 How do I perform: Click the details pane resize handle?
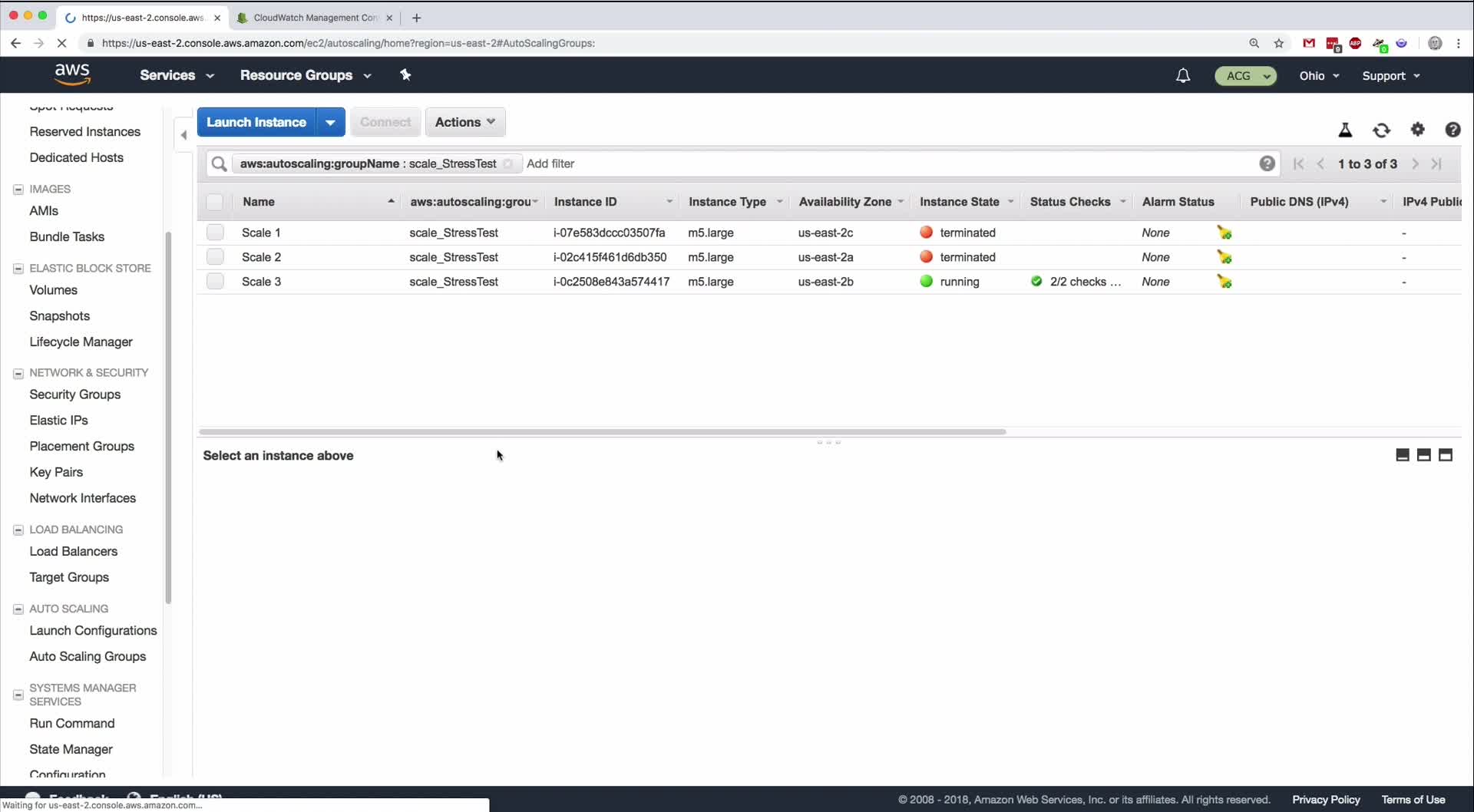(x=829, y=442)
